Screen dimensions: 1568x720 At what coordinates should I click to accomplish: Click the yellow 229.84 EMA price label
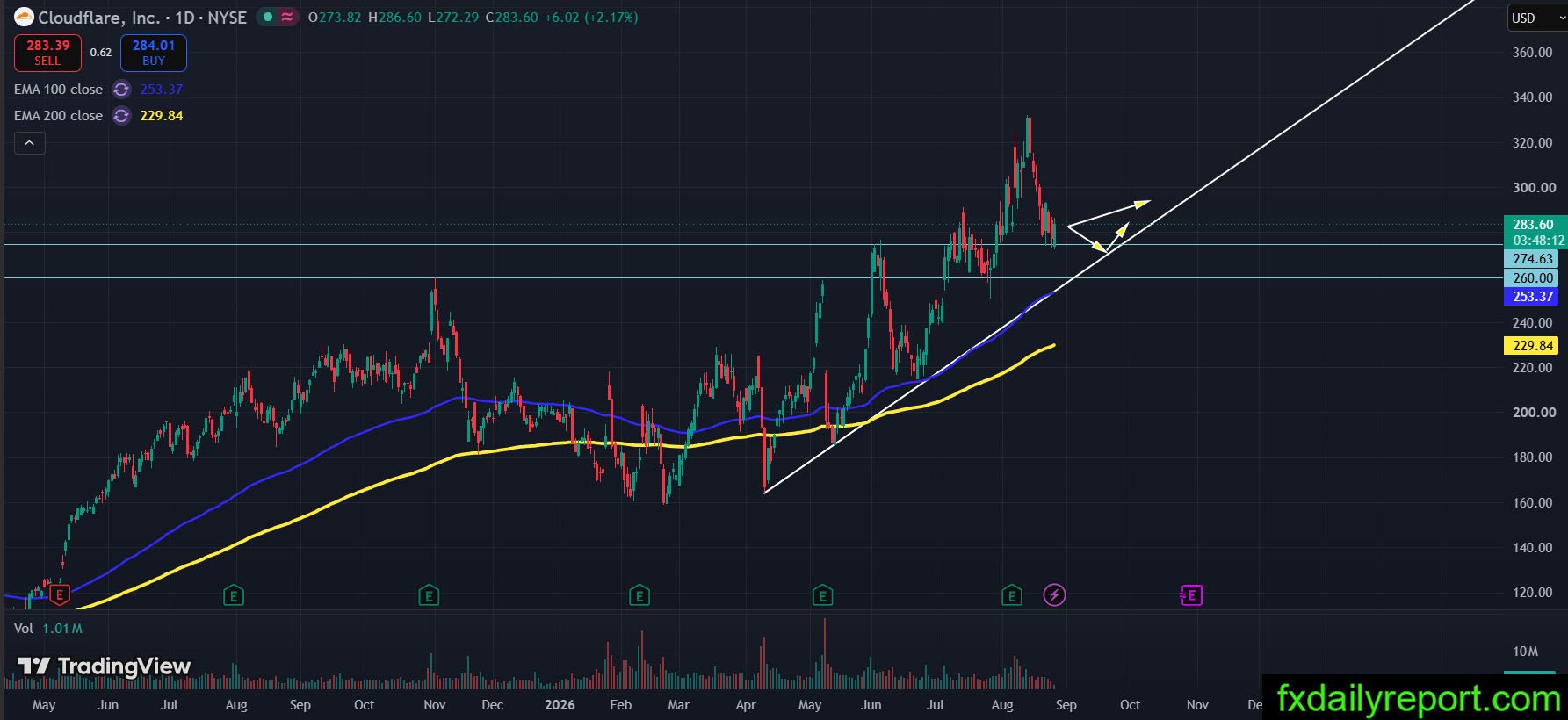(1533, 346)
